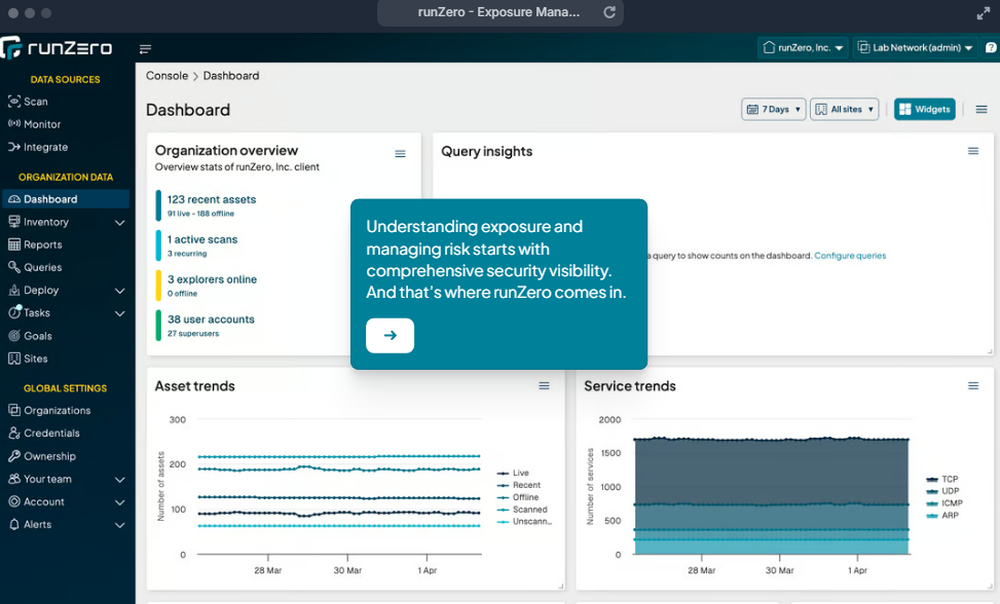Click the Your team people icon

pos(14,479)
